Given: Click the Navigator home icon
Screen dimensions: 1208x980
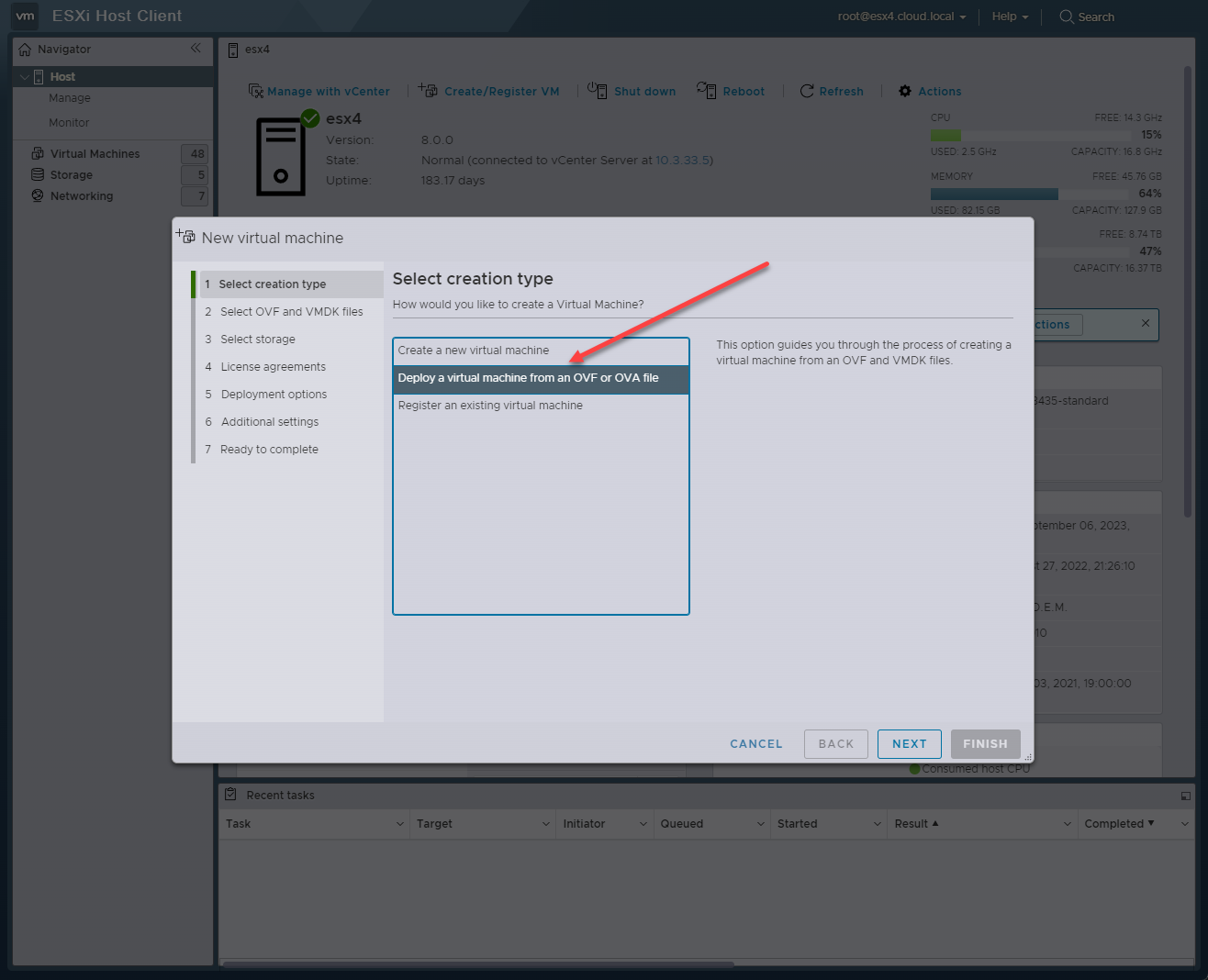Looking at the screenshot, I should 25,50.
